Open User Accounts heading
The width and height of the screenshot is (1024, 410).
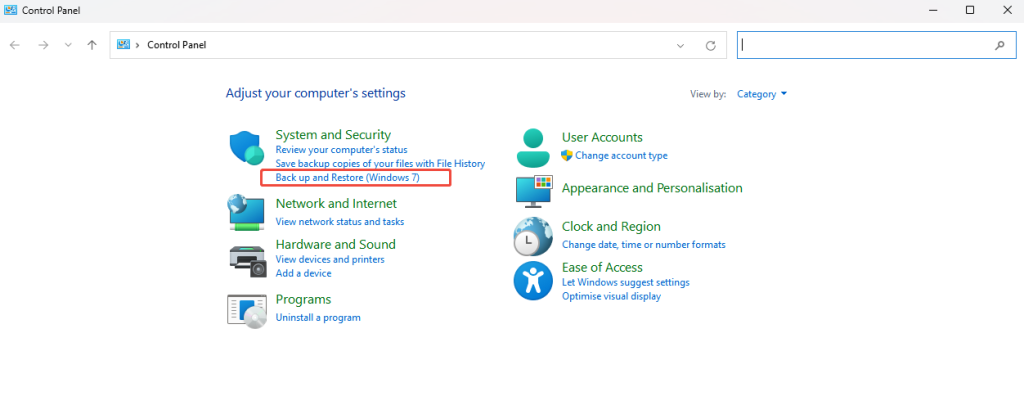click(602, 137)
